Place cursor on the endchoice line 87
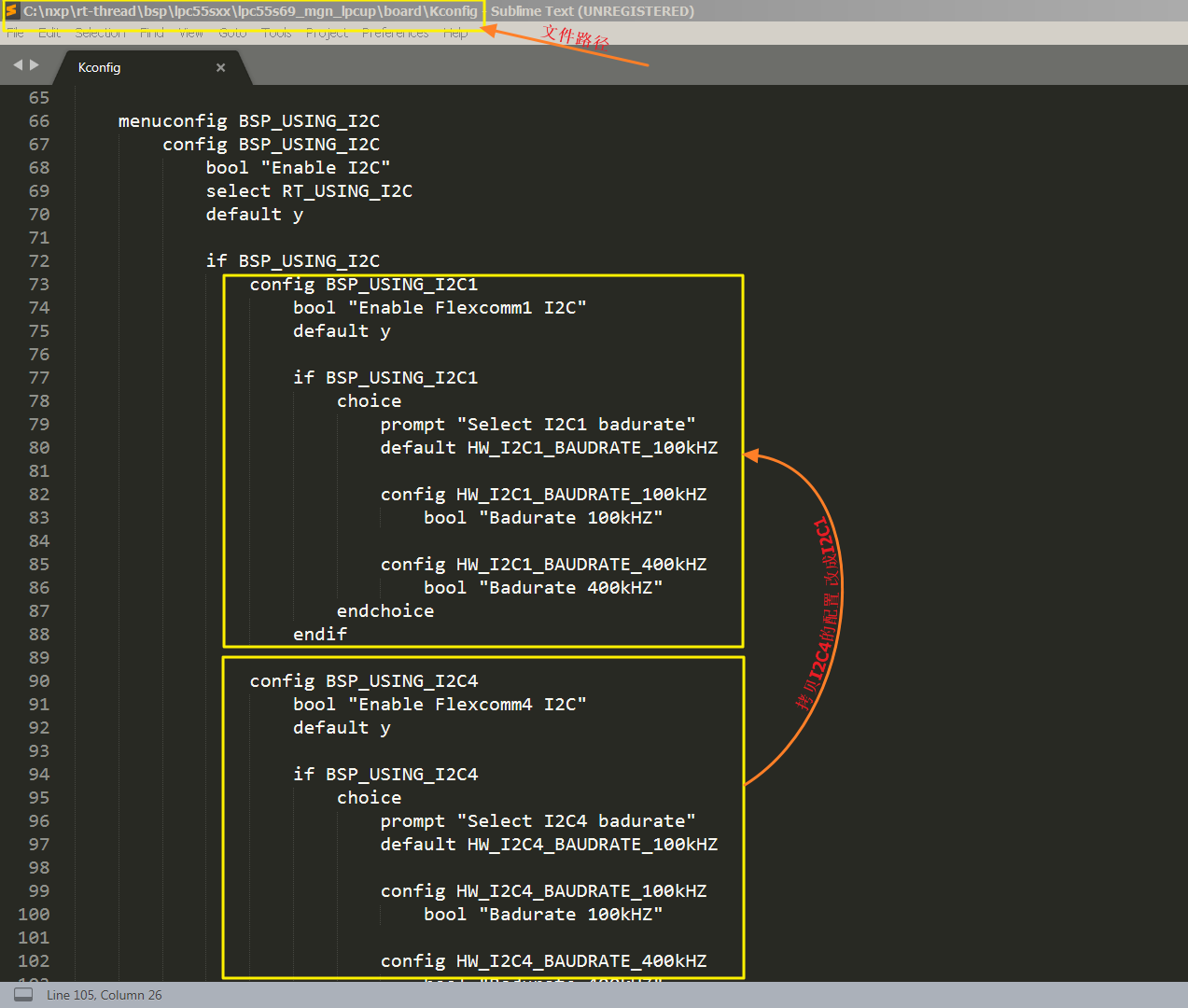The height and width of the screenshot is (1008, 1188). (385, 611)
